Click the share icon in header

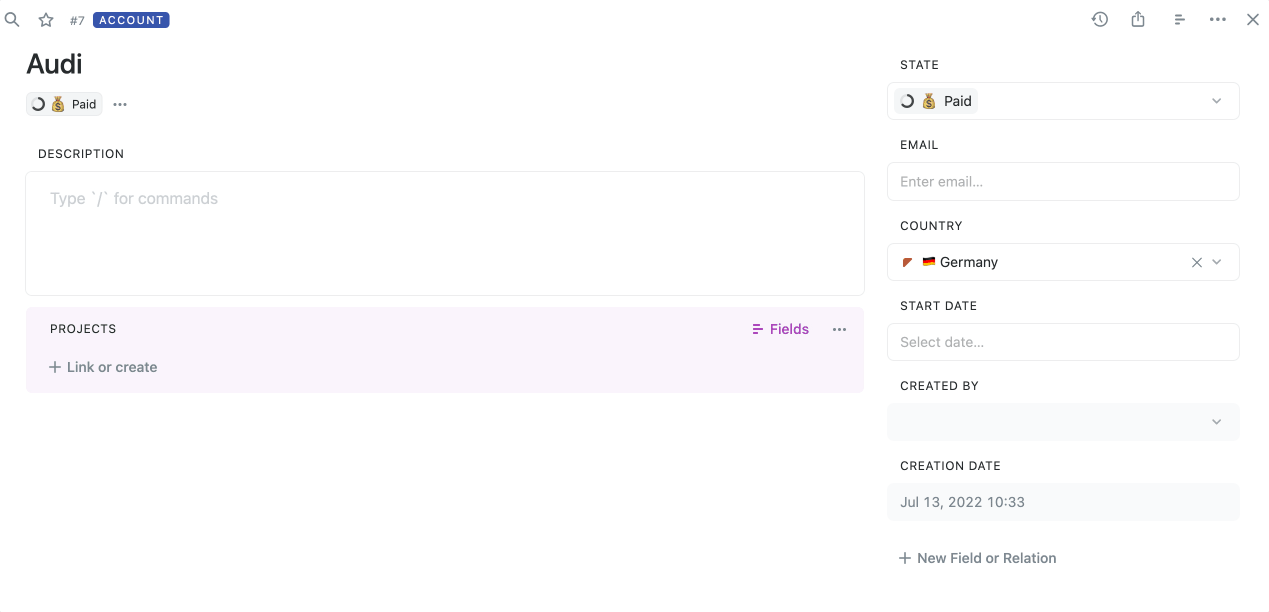pyautogui.click(x=1138, y=19)
